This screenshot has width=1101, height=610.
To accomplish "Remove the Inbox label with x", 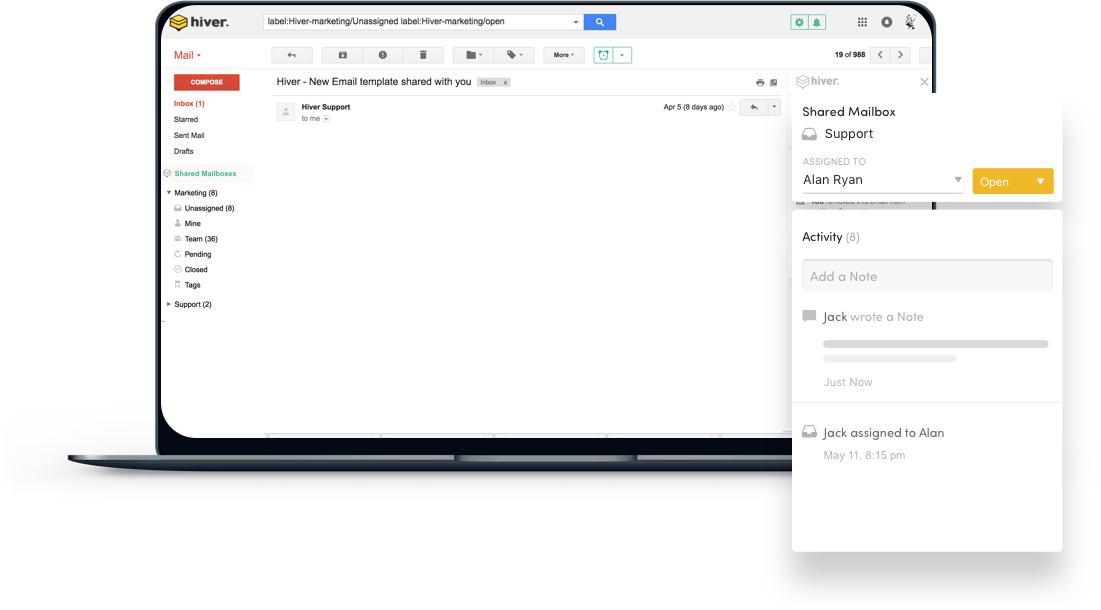I will pyautogui.click(x=505, y=83).
